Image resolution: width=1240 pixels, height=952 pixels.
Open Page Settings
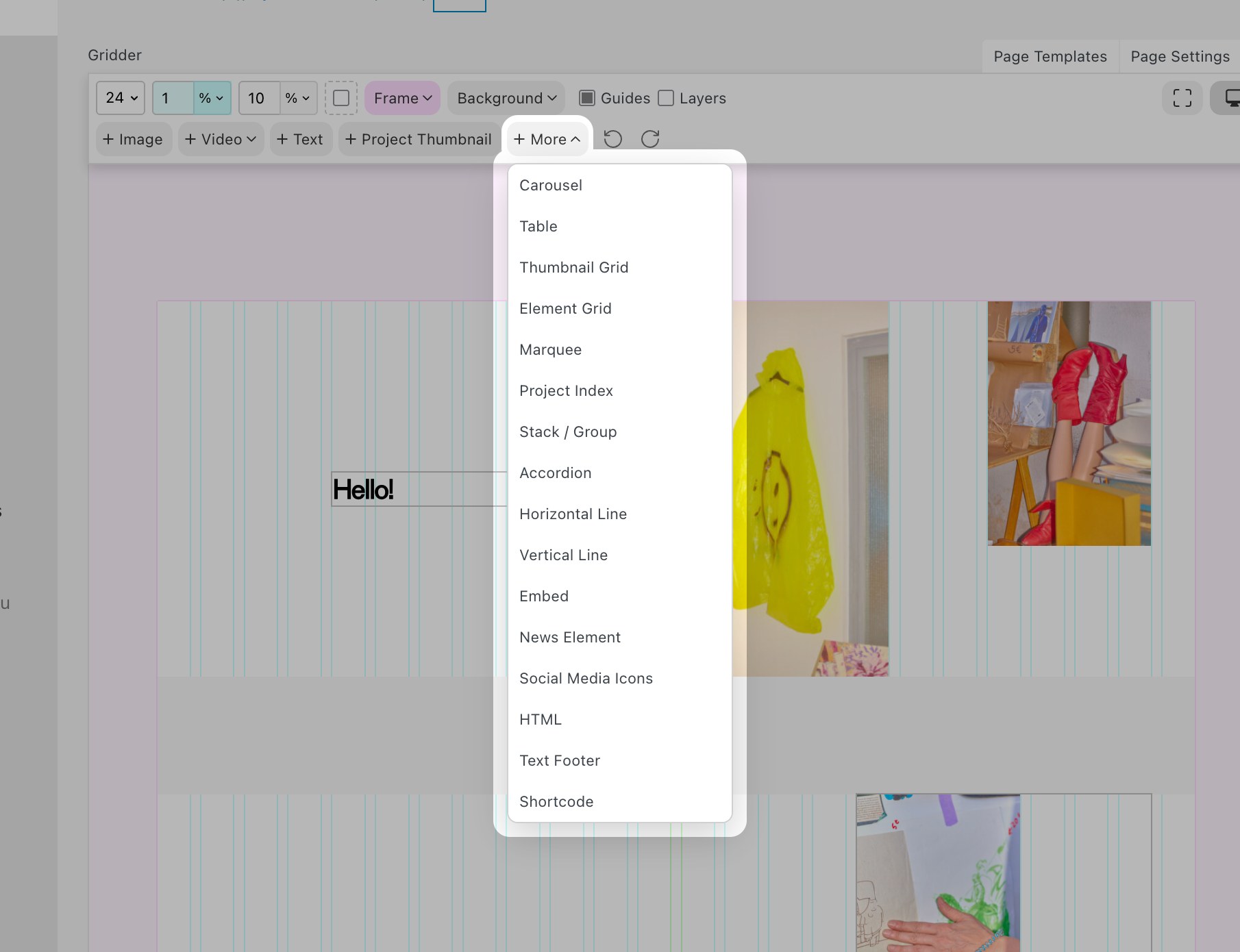coord(1180,56)
